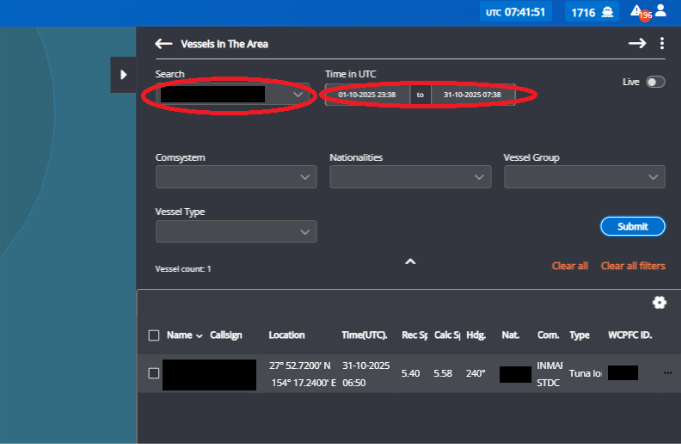Go back with the left arrow icon
The height and width of the screenshot is (444, 681).
[x=164, y=44]
